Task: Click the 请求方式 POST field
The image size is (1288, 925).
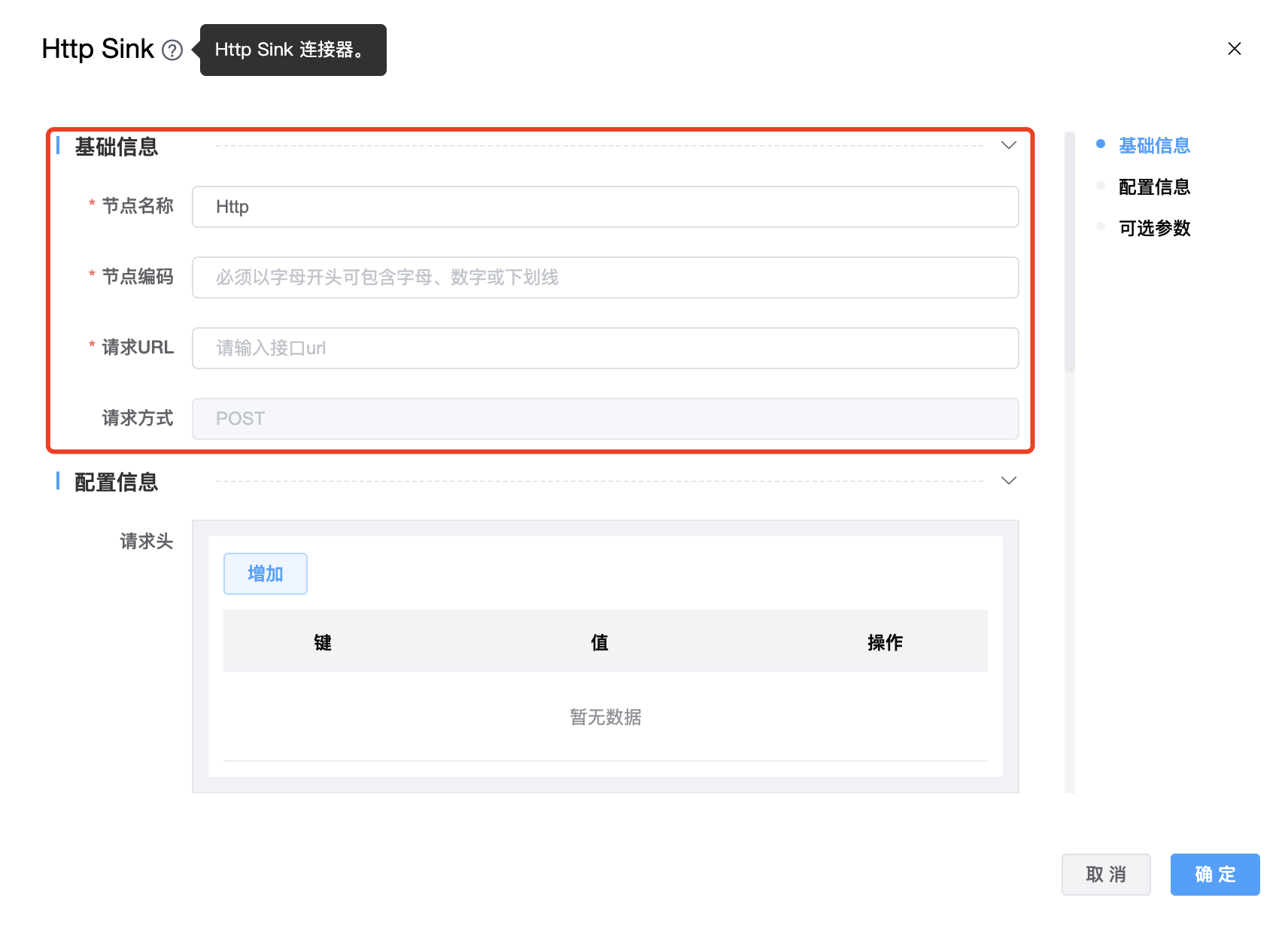Action: click(x=605, y=419)
